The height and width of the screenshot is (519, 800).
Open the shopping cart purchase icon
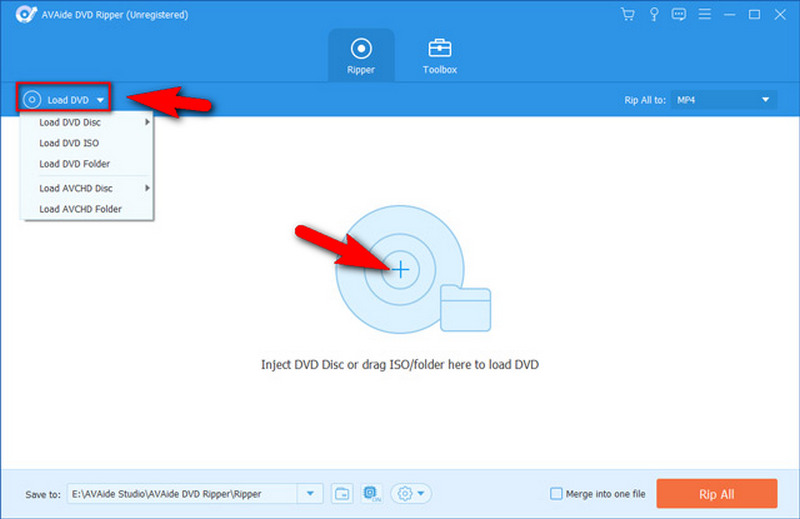[628, 14]
